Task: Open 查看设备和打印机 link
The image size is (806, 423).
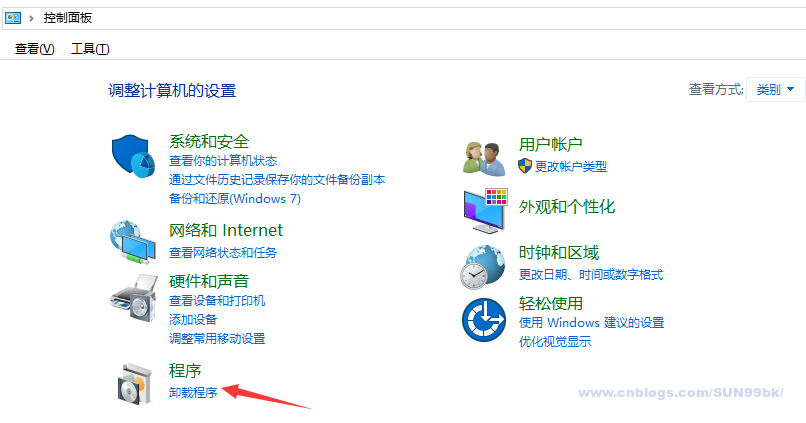Action: 217,301
